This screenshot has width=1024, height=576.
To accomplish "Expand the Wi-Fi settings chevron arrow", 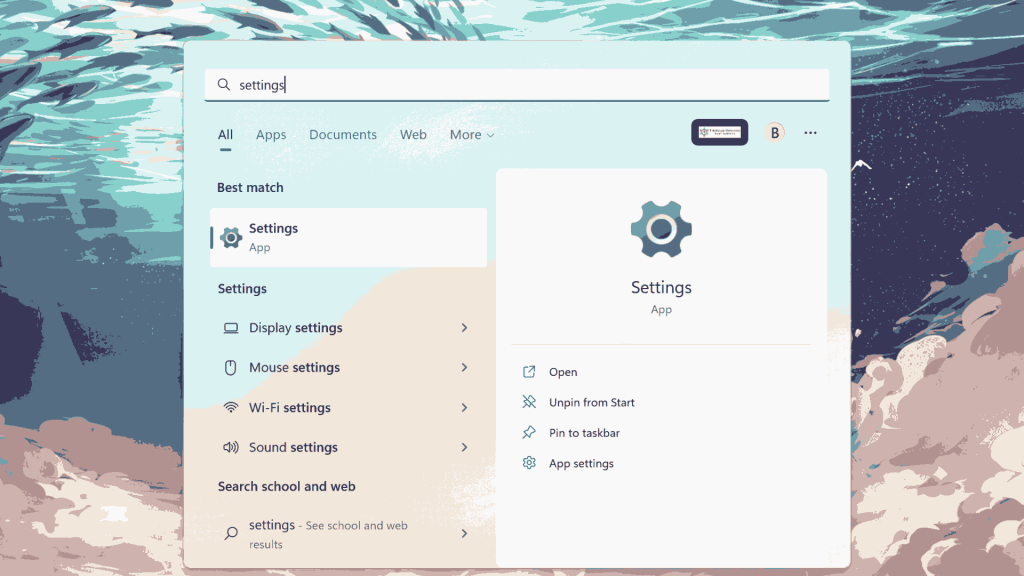I will click(464, 408).
